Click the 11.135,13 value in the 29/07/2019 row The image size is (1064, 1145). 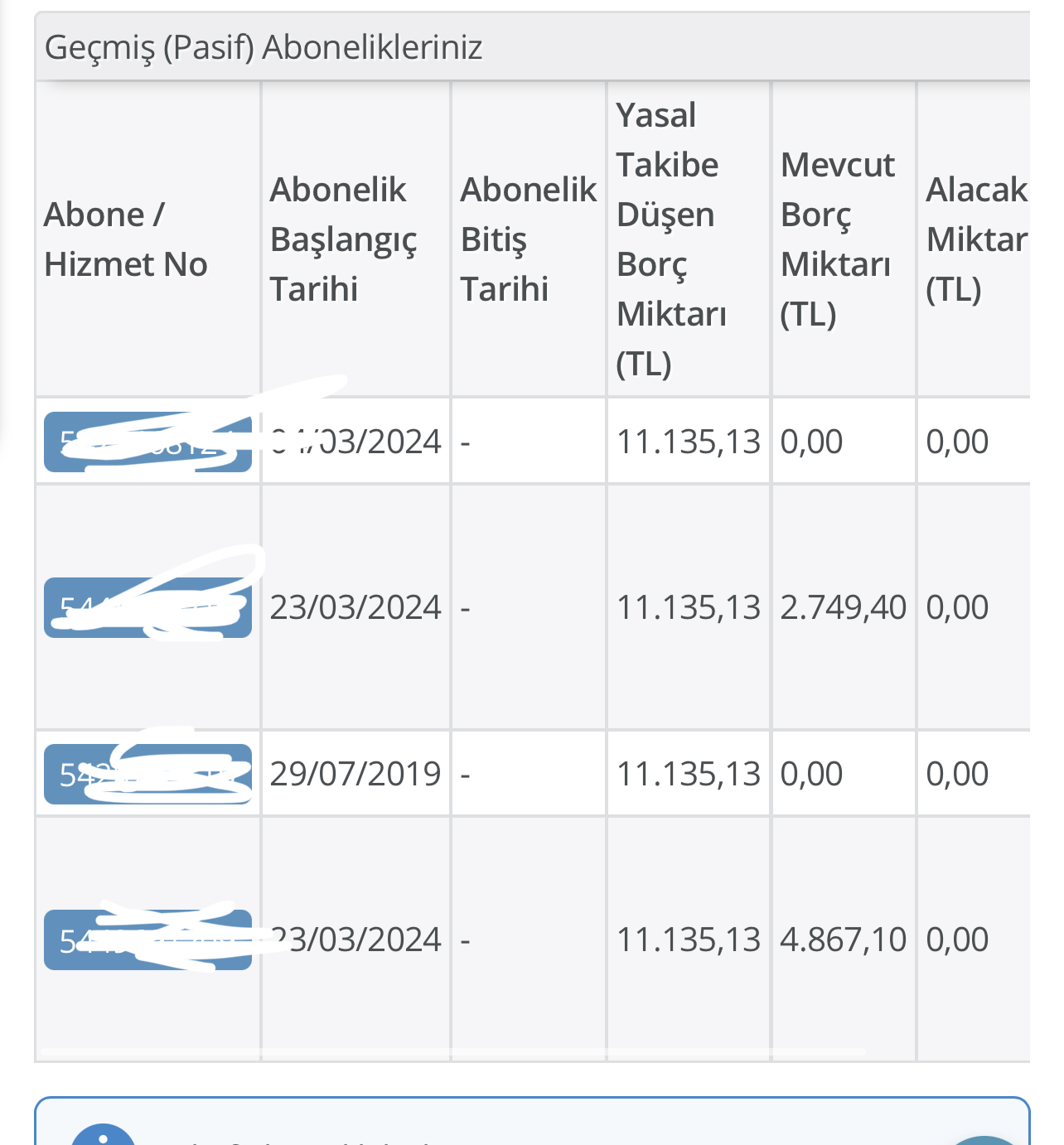[689, 774]
